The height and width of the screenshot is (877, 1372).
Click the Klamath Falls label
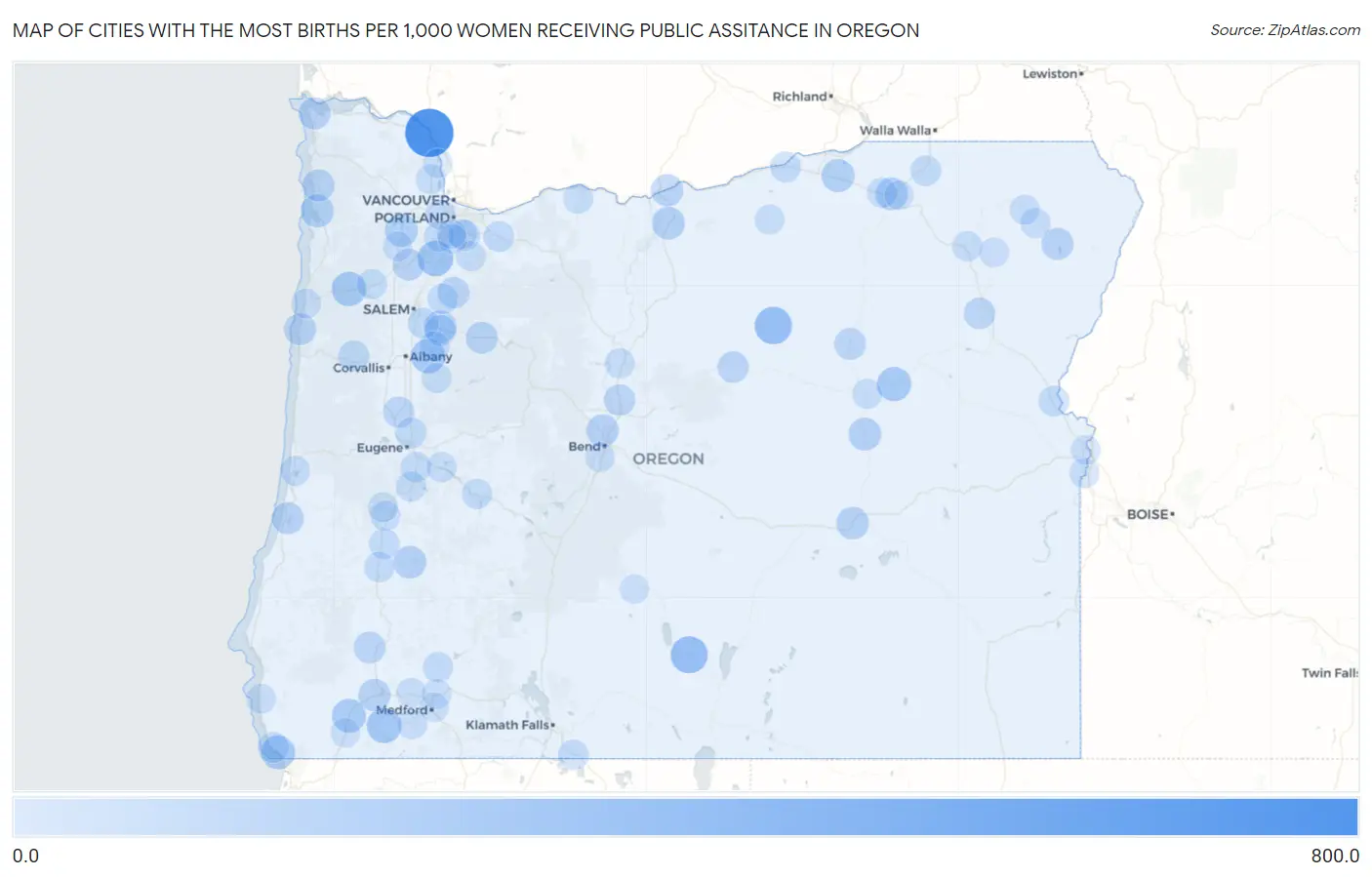[x=507, y=725]
